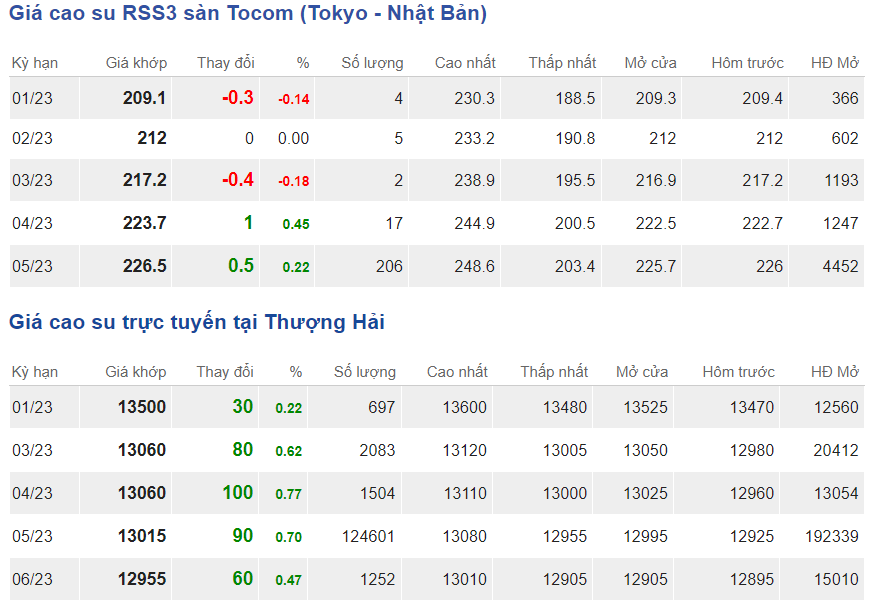Click the 248.6 highest price cell
This screenshot has height=612, width=871.
pyautogui.click(x=472, y=266)
